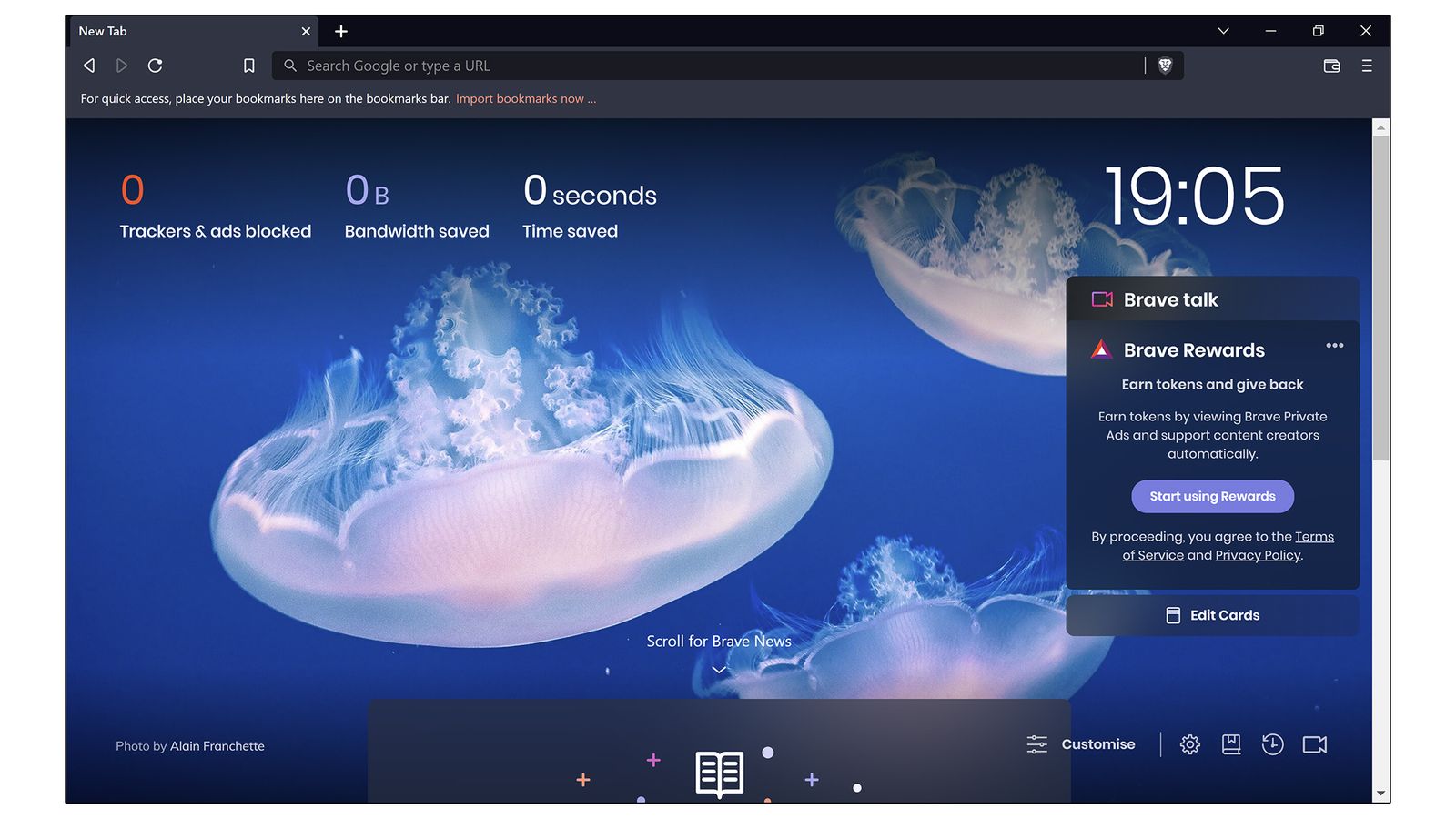Open the bookmark this page icon

point(248,65)
